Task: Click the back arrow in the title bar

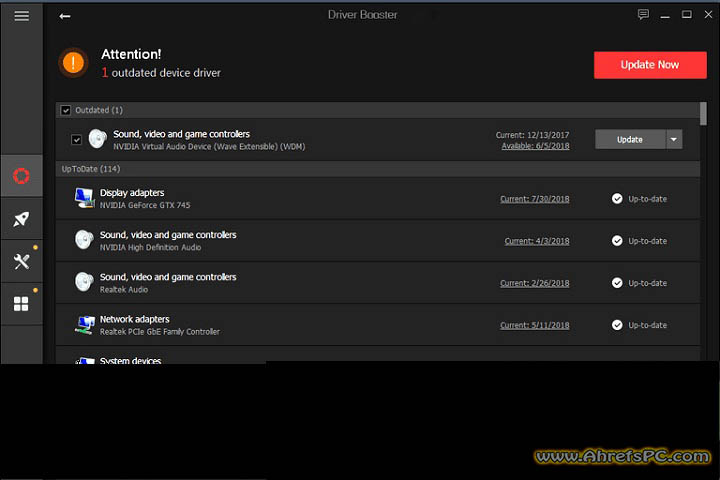Action: (65, 16)
